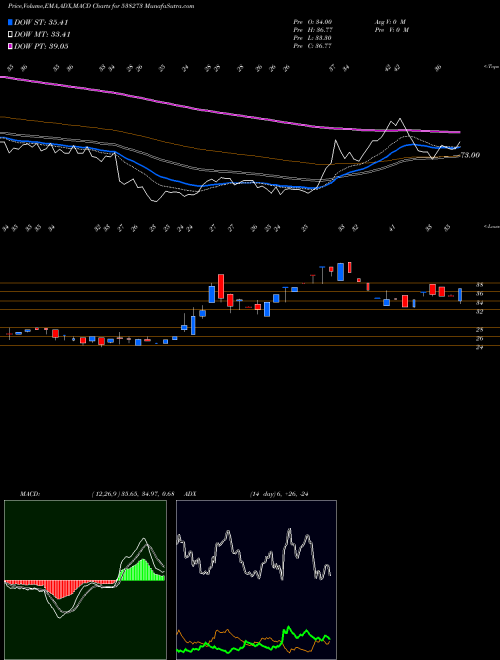The height and width of the screenshot is (660, 500).
Task: Click the 34 price axis label
Action: (x=479, y=303)
